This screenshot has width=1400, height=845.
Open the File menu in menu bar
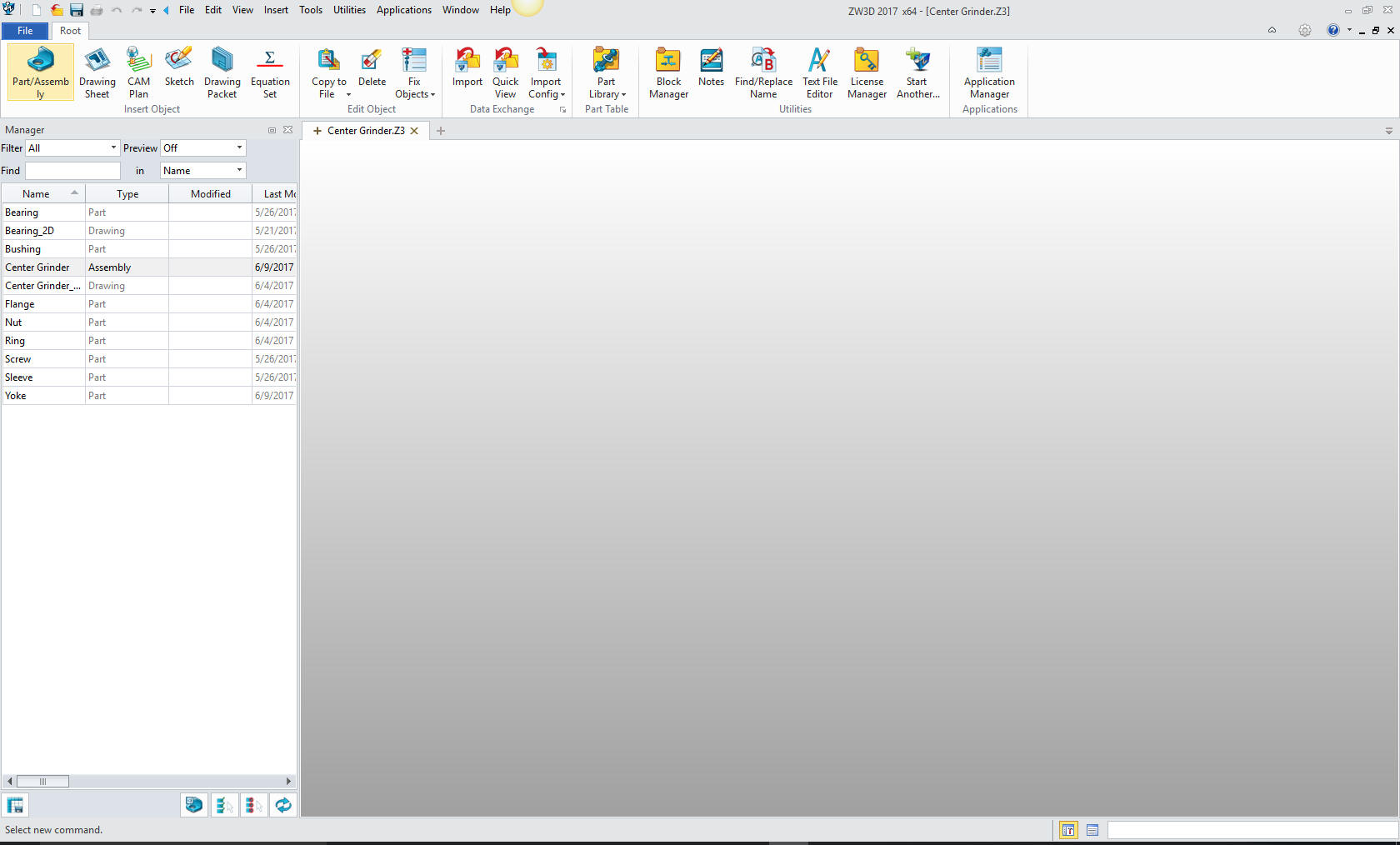187,10
